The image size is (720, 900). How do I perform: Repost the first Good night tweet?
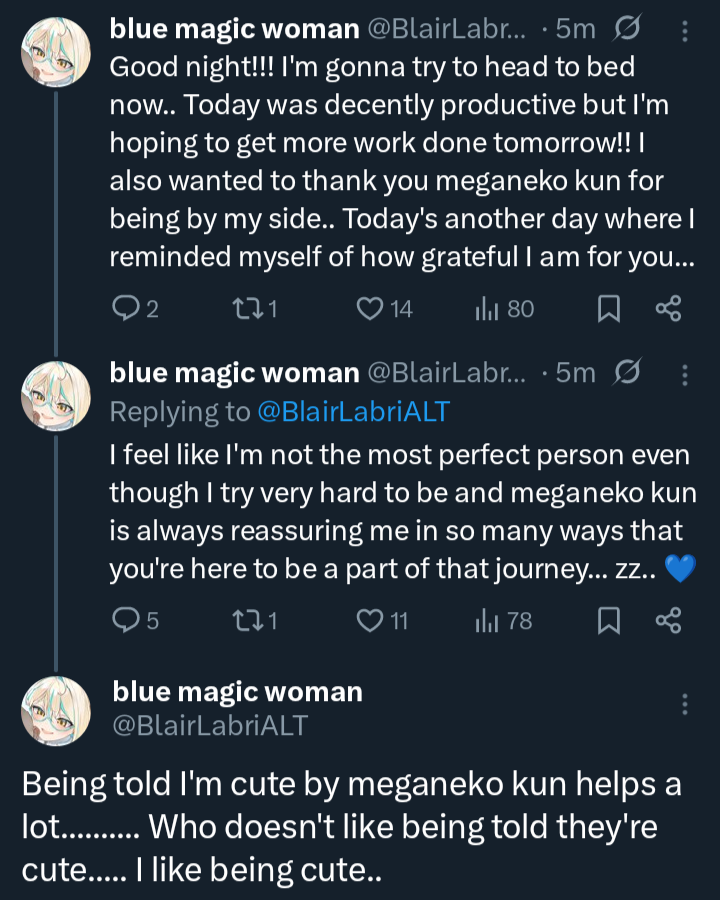(244, 309)
